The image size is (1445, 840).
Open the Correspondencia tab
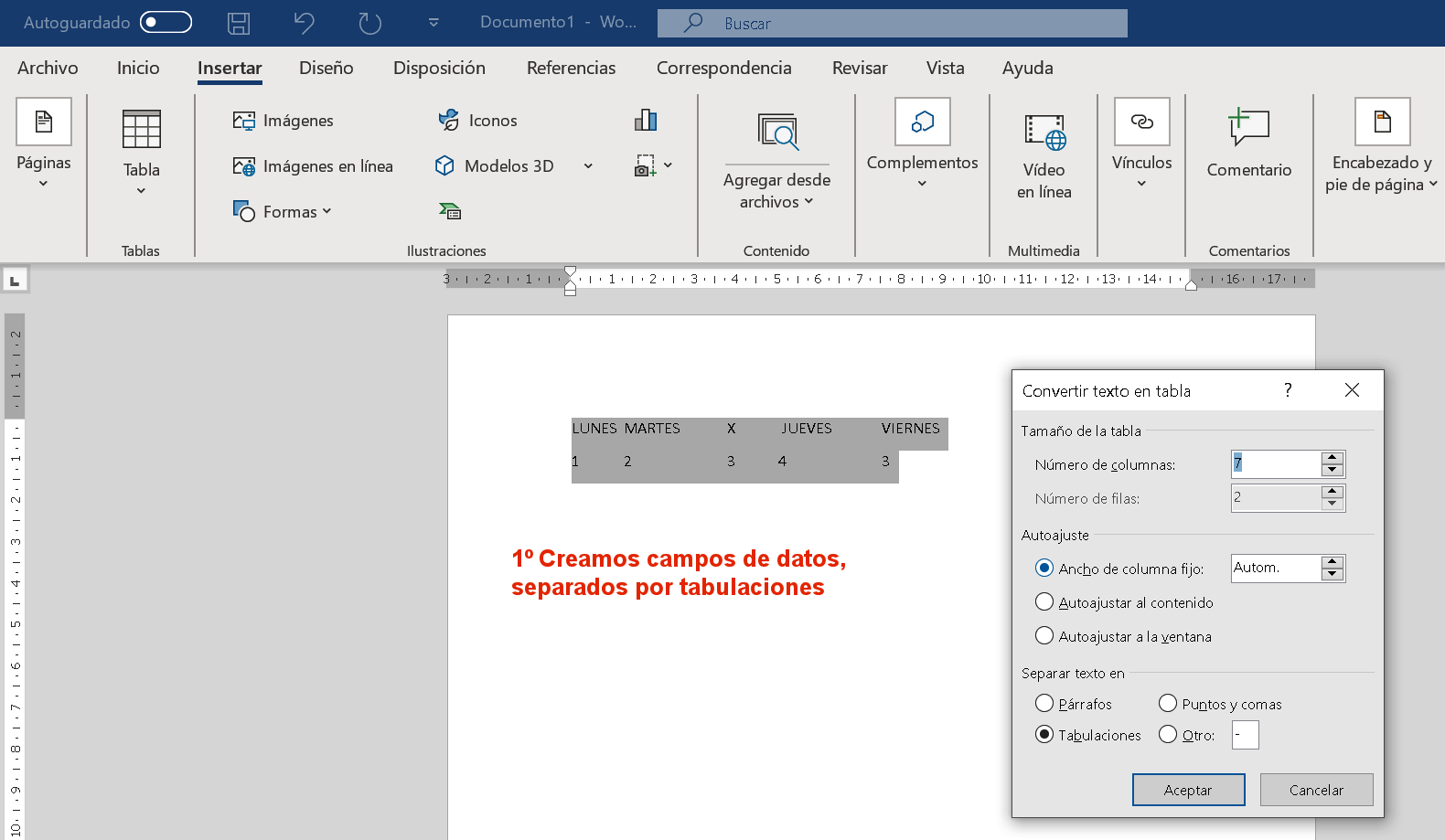pyautogui.click(x=724, y=68)
